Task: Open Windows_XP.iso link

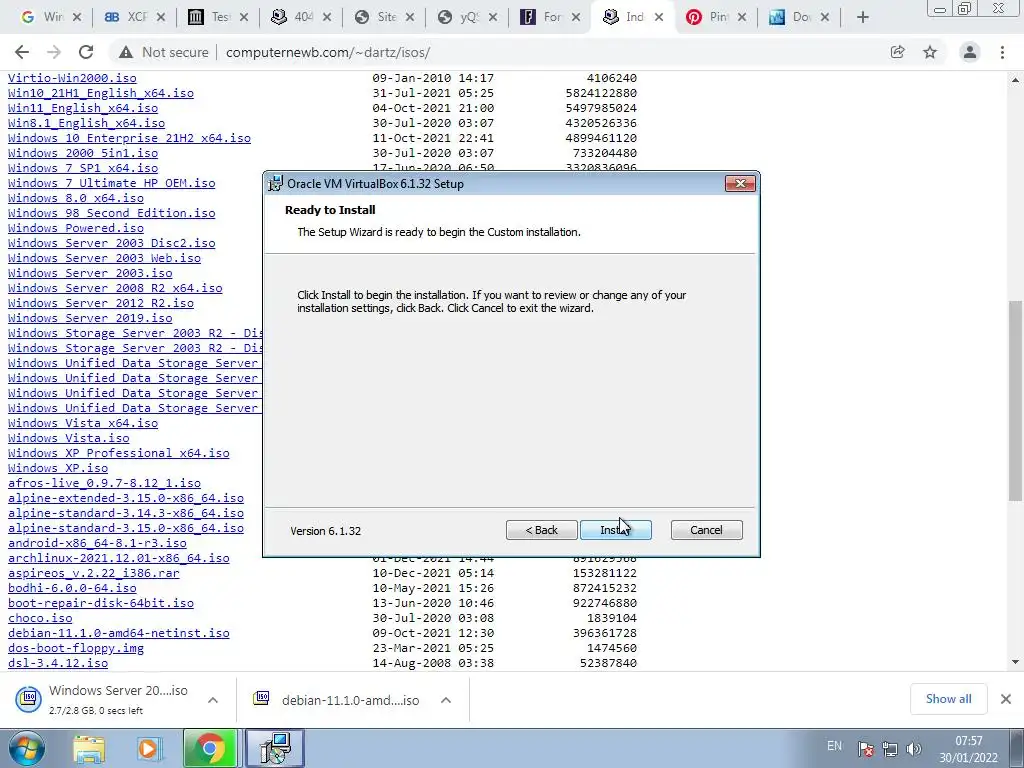Action: click(x=58, y=468)
